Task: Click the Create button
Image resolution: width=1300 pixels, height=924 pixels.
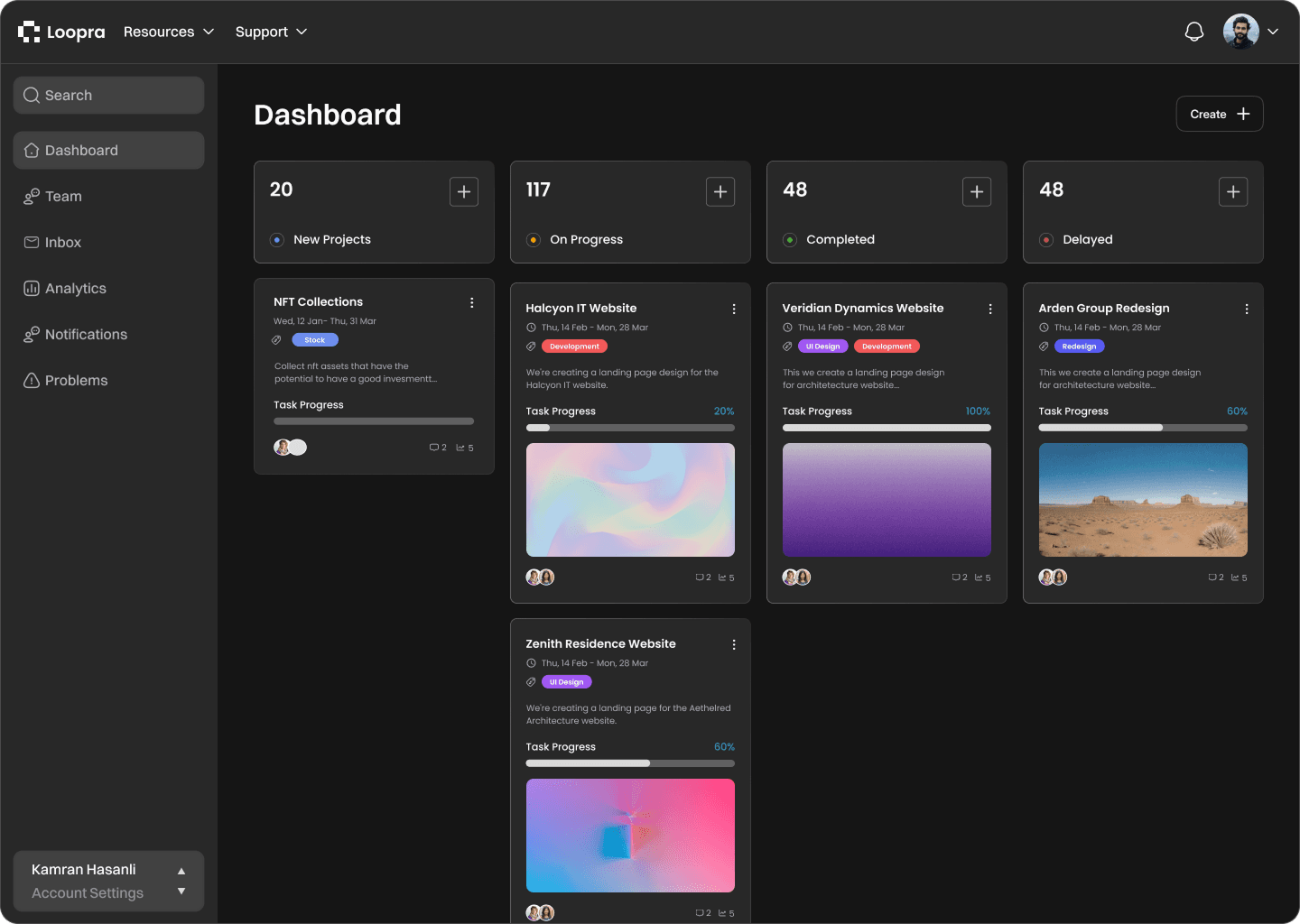Action: coord(1219,114)
